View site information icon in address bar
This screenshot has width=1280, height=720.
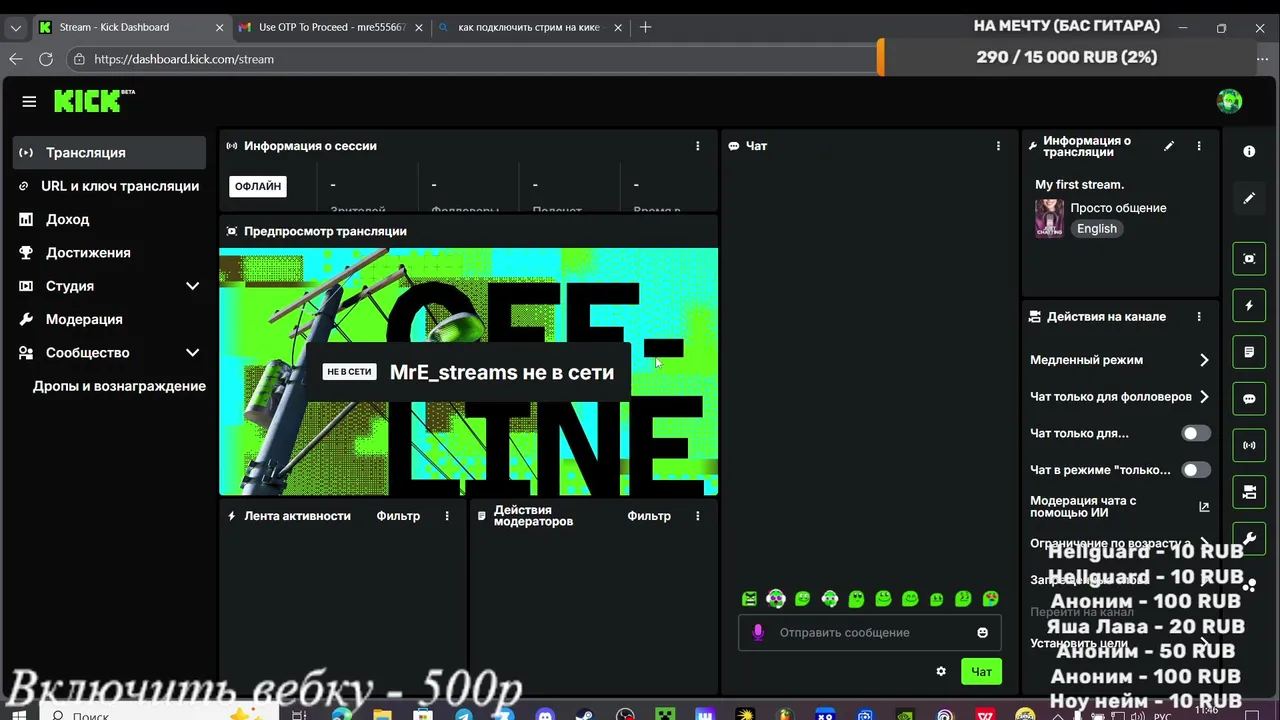79,59
